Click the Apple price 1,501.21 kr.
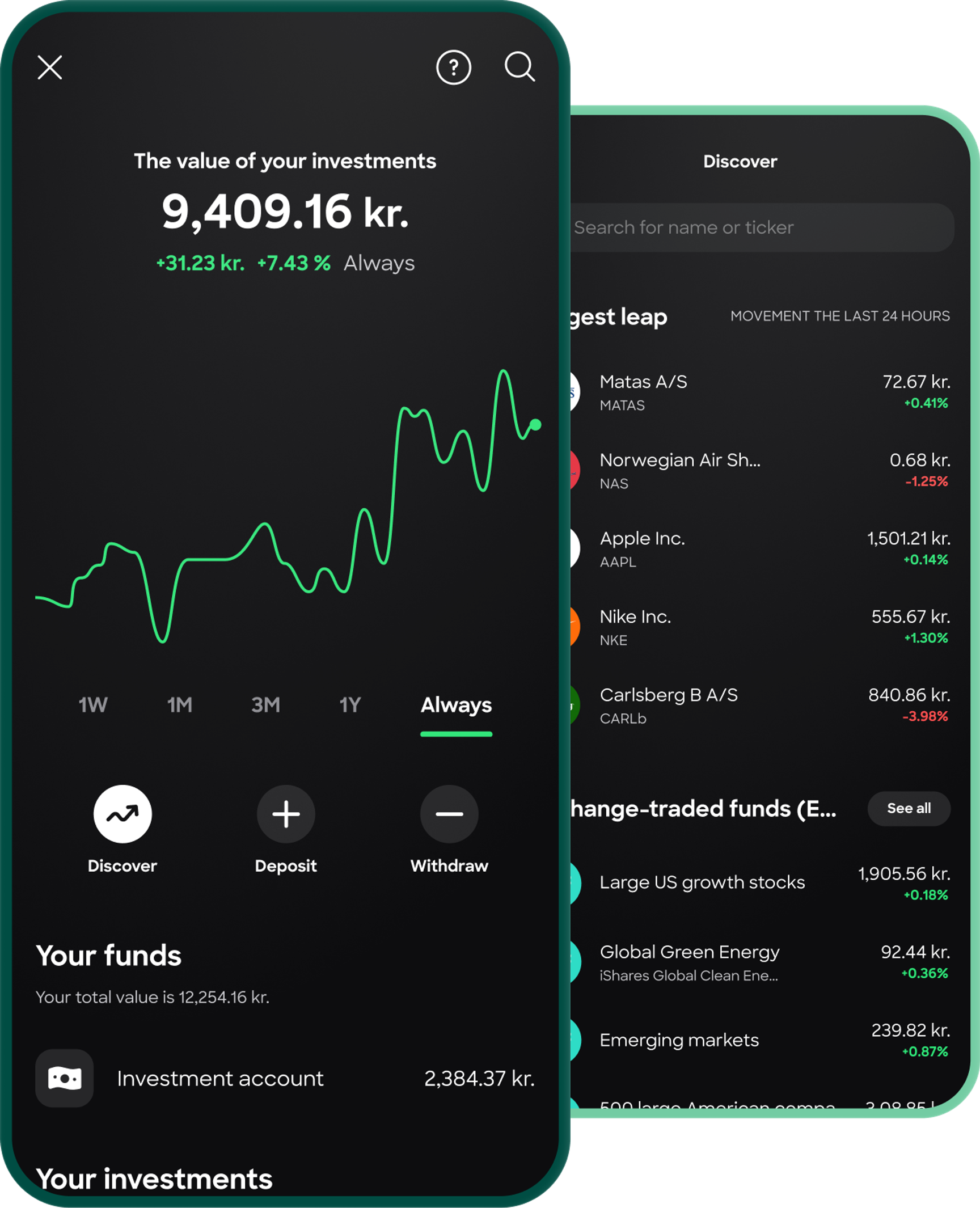The image size is (980, 1208). click(x=909, y=538)
